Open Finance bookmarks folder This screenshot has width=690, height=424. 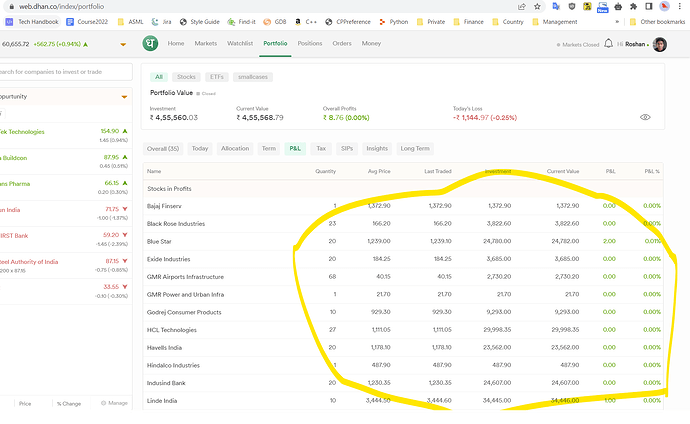[x=468, y=22]
